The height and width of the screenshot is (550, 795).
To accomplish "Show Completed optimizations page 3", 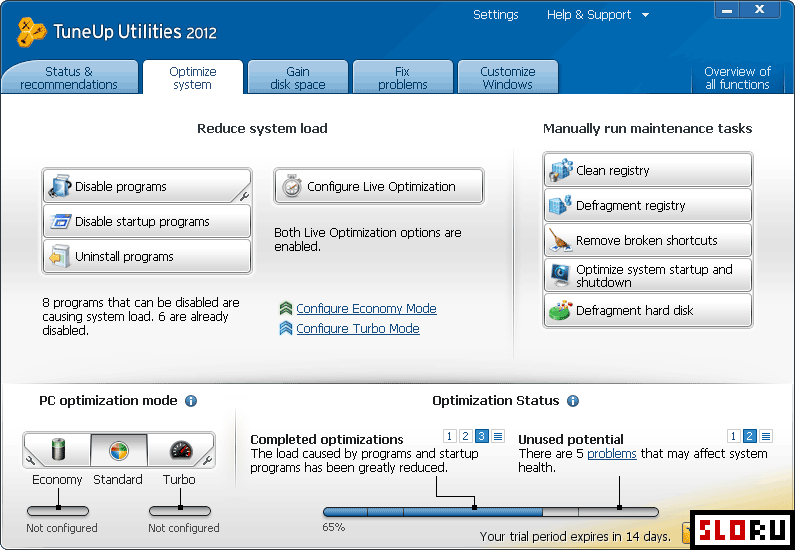I will [482, 435].
